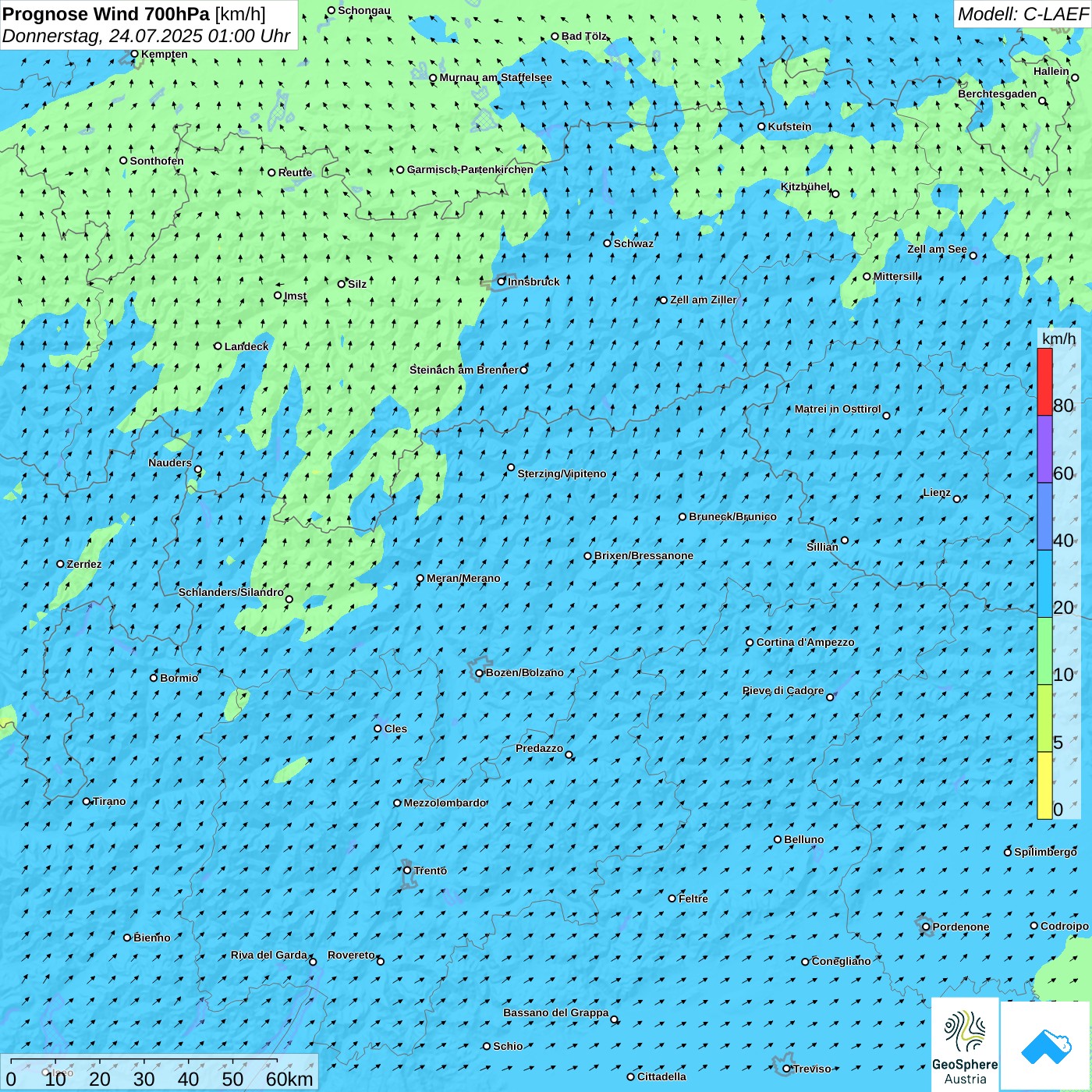Click the Reutte label

coord(295,172)
